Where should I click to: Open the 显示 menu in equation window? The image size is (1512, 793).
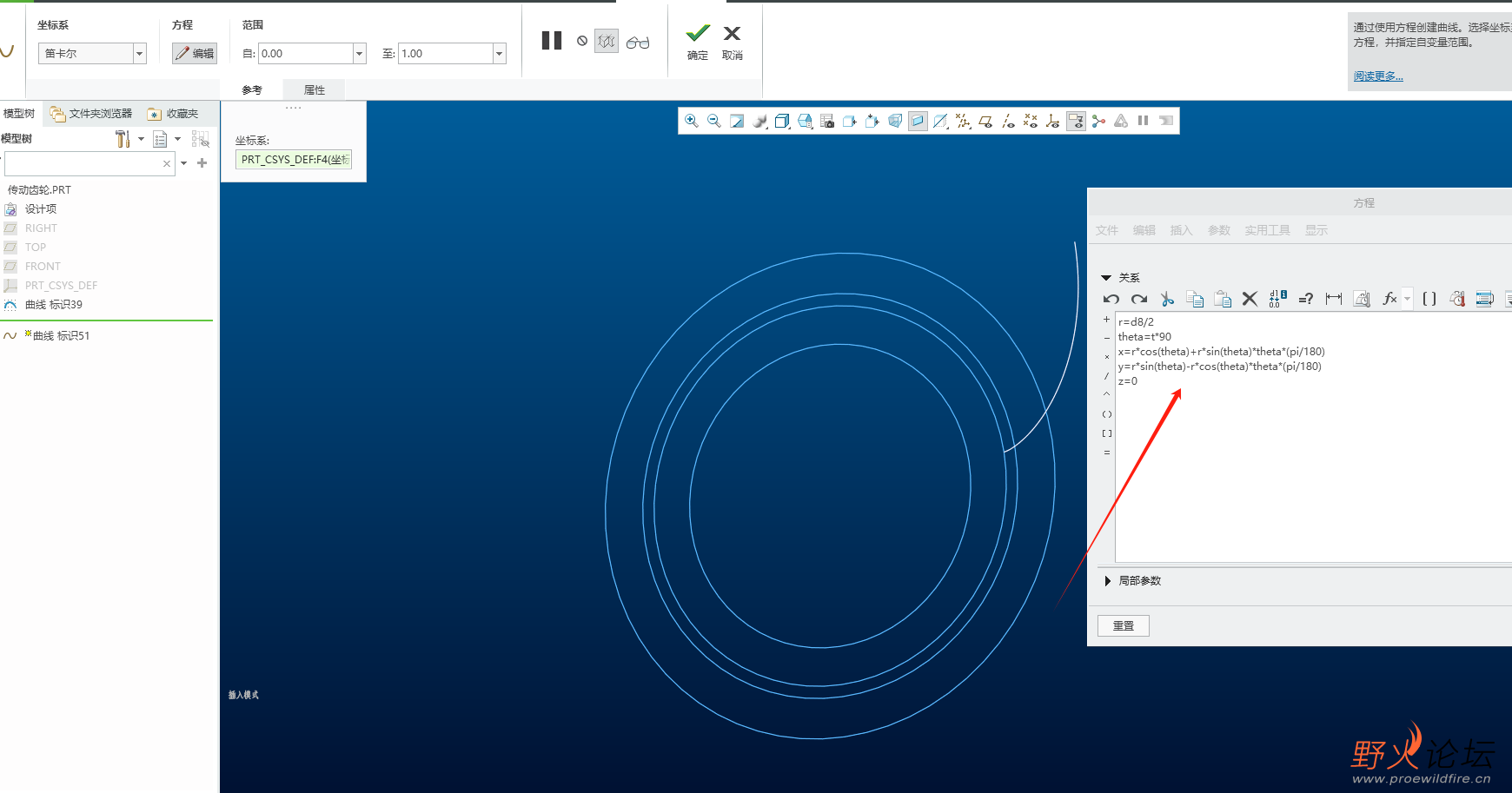point(1316,230)
